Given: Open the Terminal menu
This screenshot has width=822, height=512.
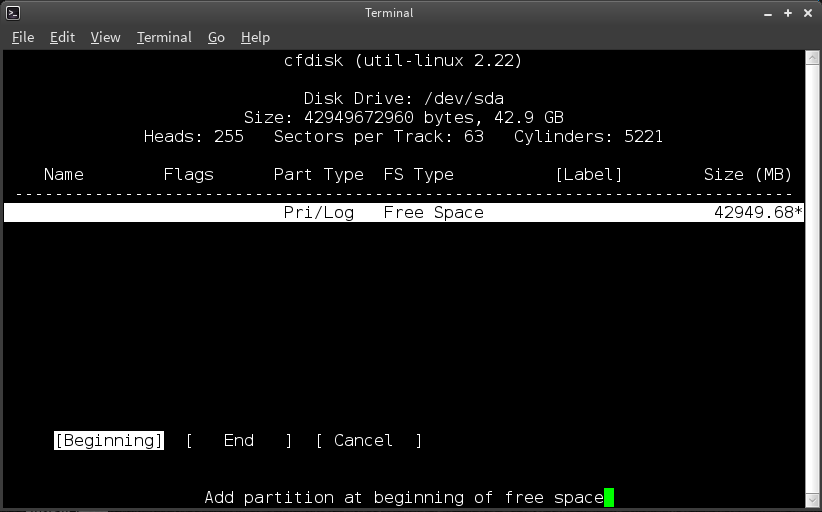Looking at the screenshot, I should [164, 37].
